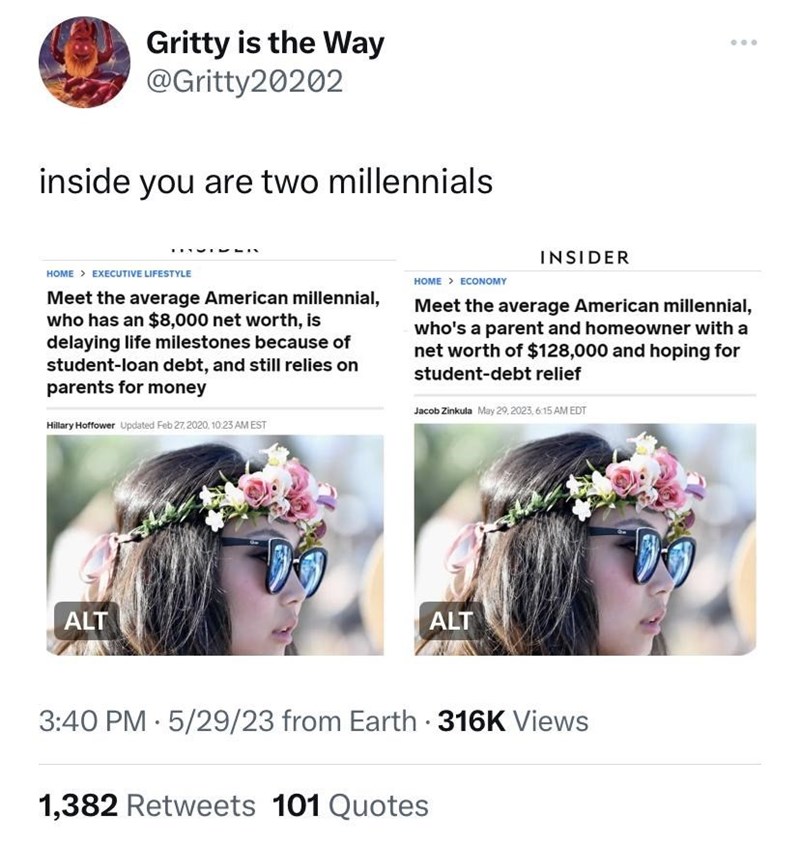View the 1,382 Retweets list

click(x=147, y=804)
